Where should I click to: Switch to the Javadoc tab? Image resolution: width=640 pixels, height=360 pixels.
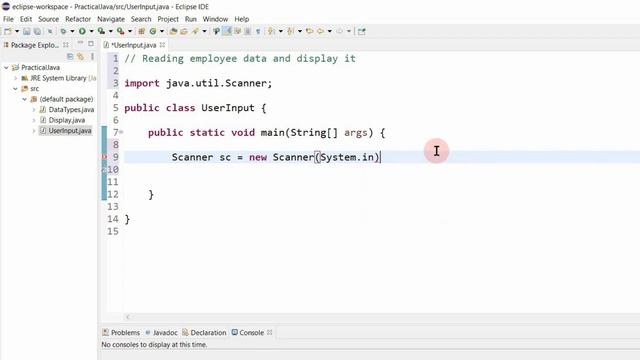tap(161, 333)
